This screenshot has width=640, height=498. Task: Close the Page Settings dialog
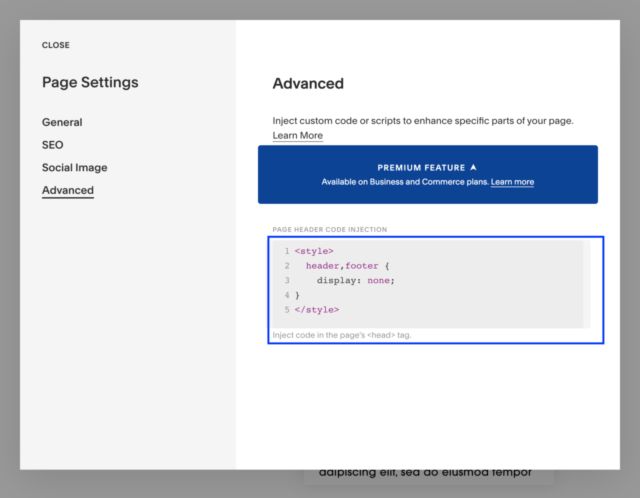coord(56,45)
